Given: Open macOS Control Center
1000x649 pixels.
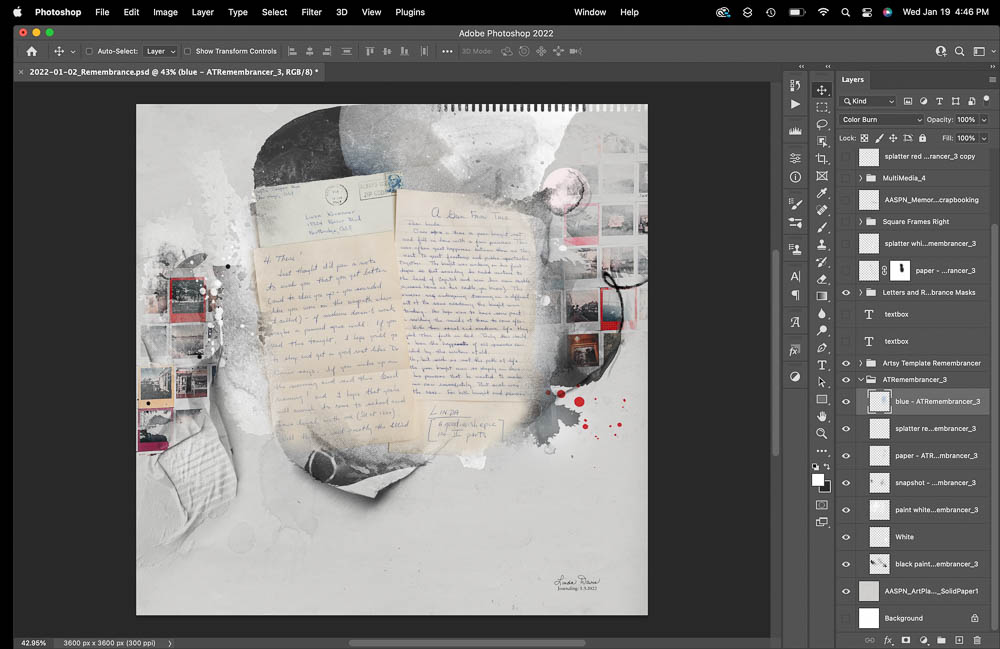Looking at the screenshot, I should [x=867, y=12].
